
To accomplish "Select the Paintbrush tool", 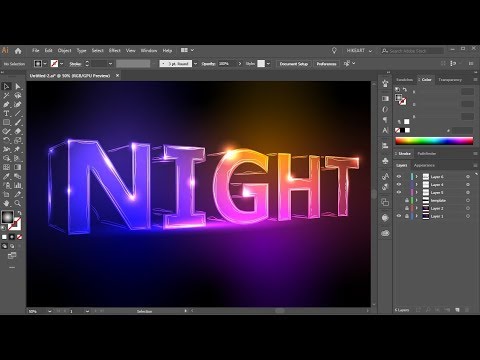I will pos(18,123).
